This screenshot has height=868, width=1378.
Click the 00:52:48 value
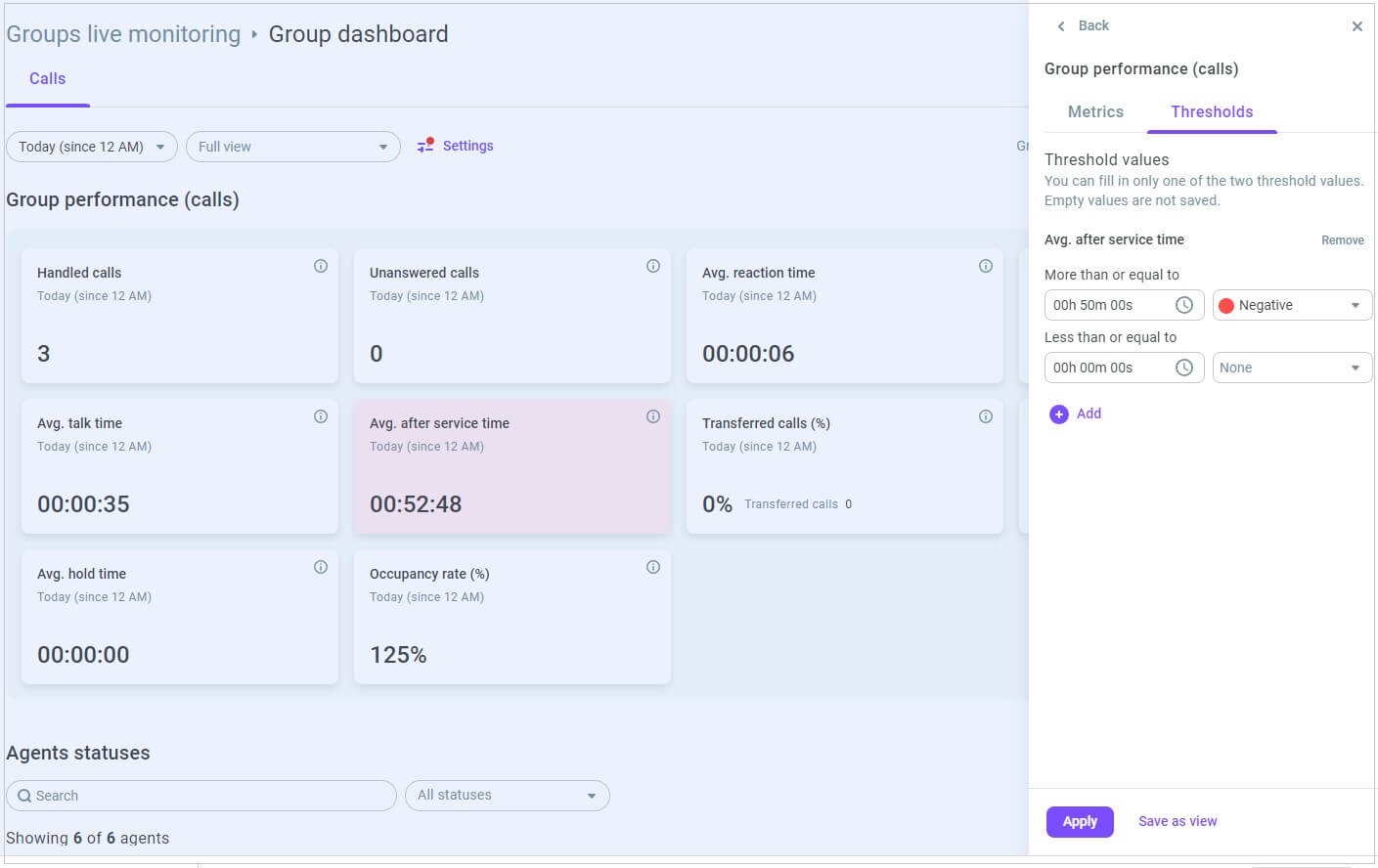coord(416,504)
